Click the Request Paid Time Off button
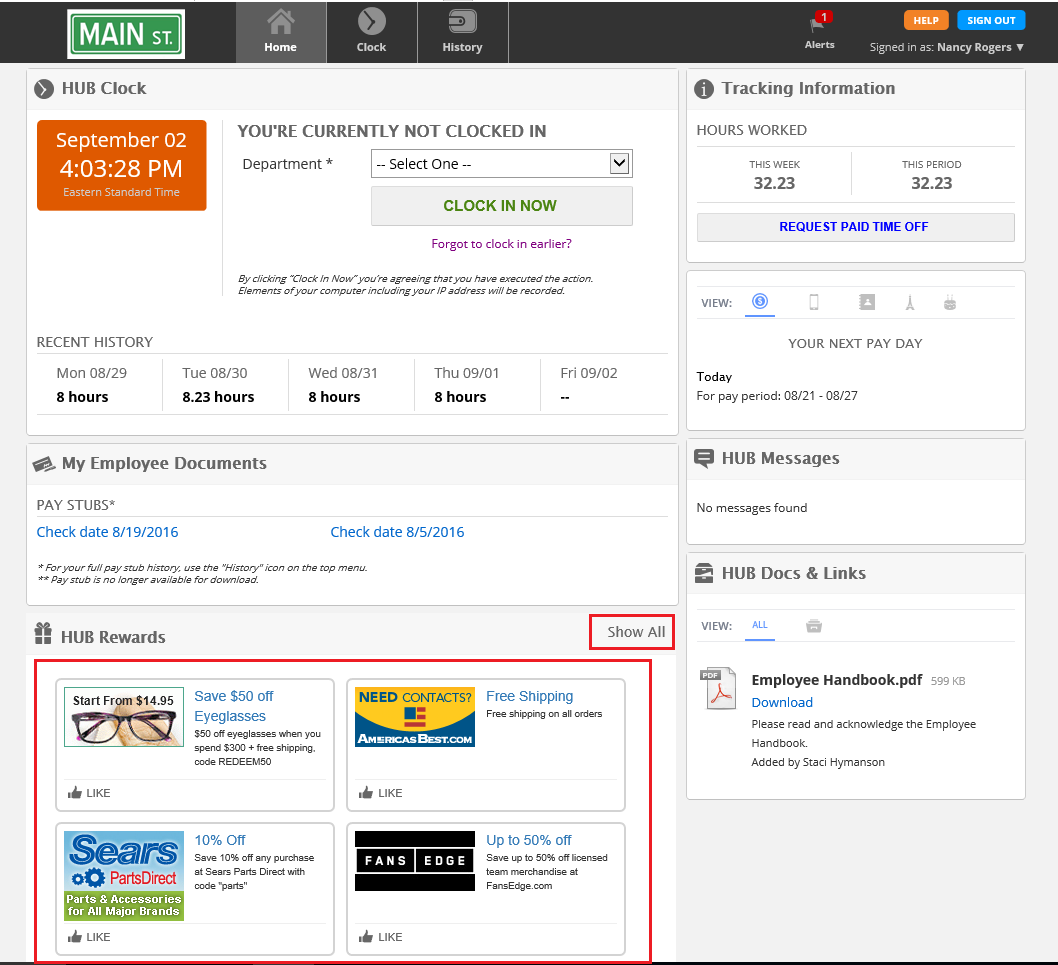The height and width of the screenshot is (965, 1058). pyautogui.click(x=854, y=227)
